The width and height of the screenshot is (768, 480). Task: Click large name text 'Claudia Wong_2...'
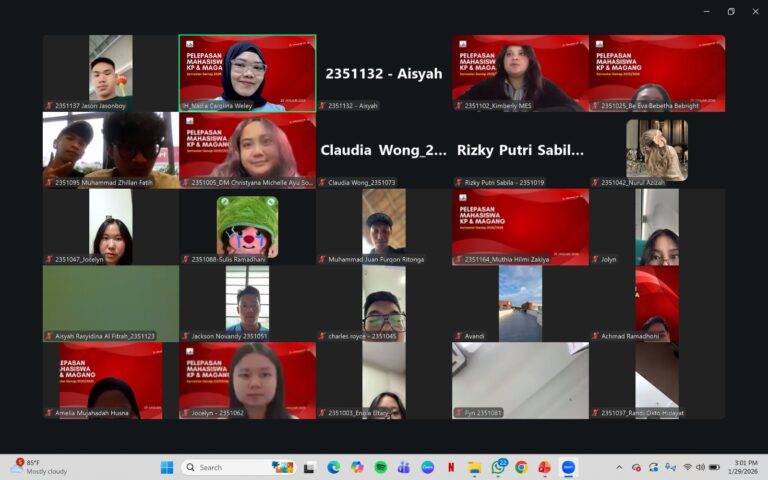[384, 150]
